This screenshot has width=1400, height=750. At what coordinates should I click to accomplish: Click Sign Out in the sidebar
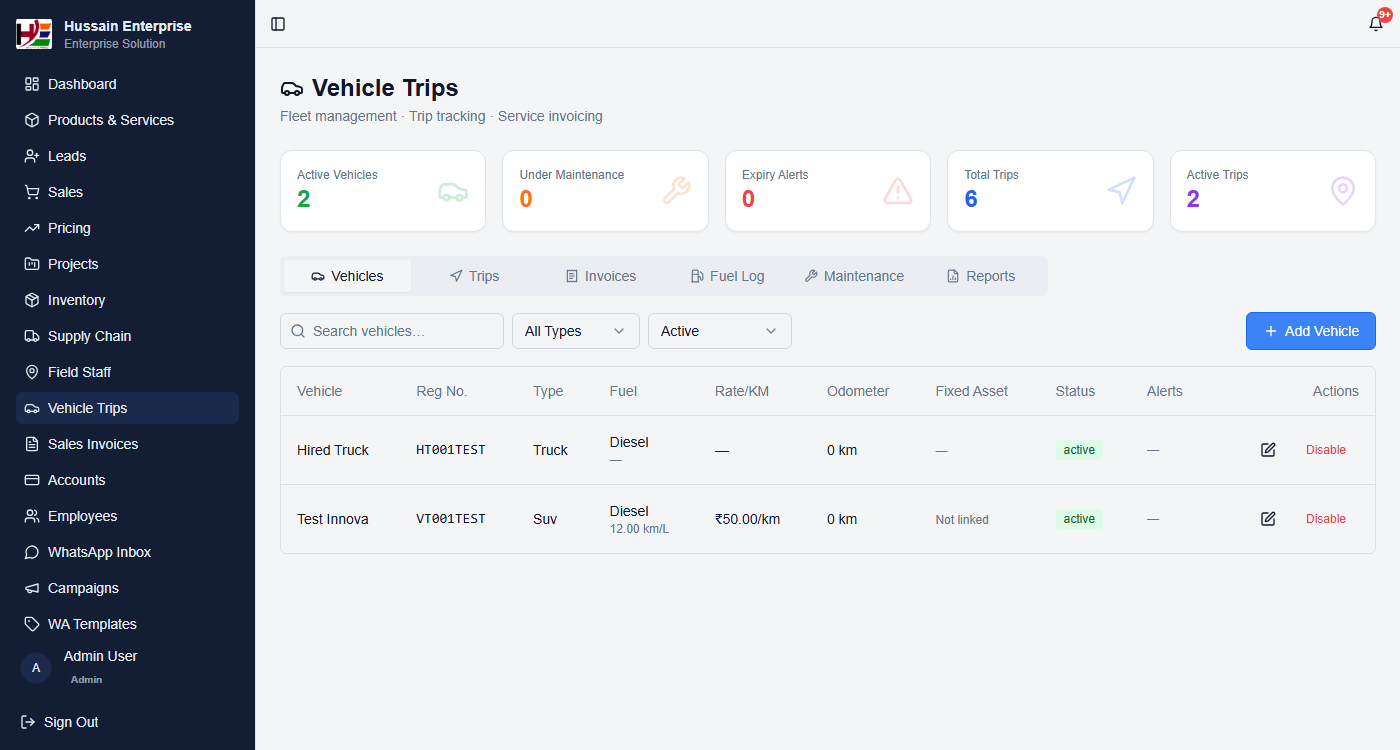coord(60,722)
